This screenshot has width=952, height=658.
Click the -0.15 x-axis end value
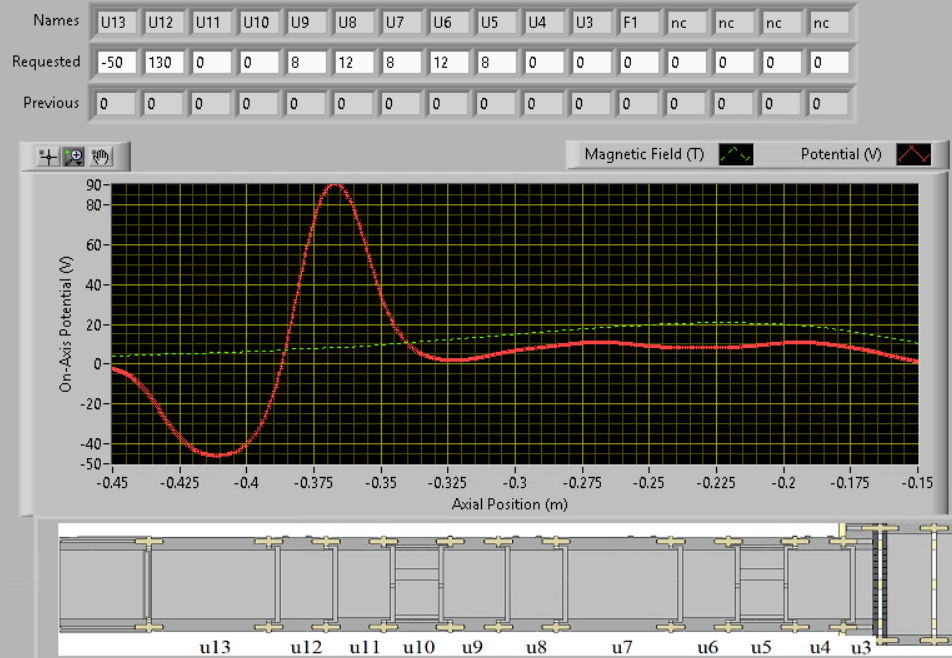click(x=917, y=483)
